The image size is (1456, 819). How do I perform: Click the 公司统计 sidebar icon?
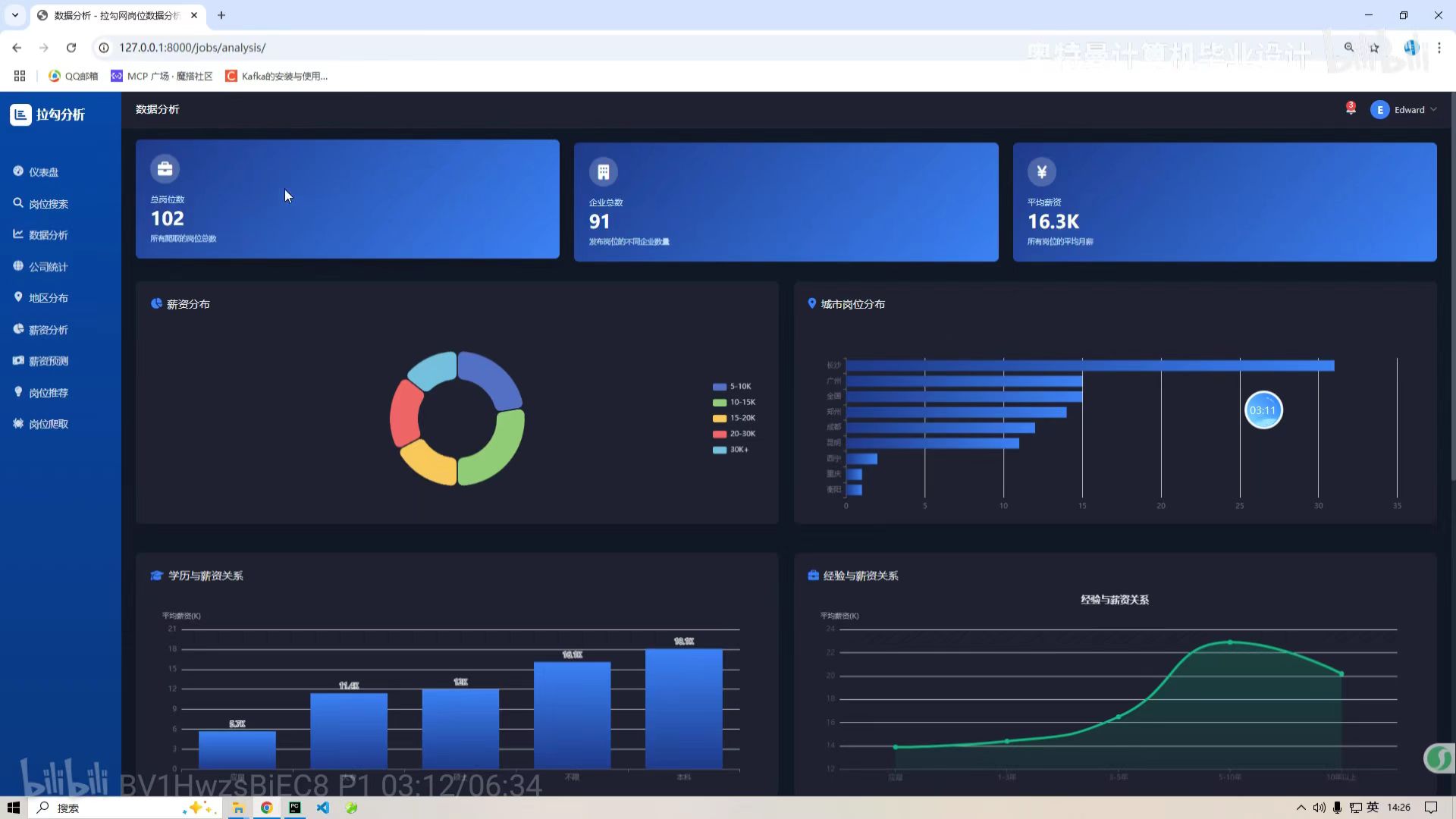click(18, 266)
